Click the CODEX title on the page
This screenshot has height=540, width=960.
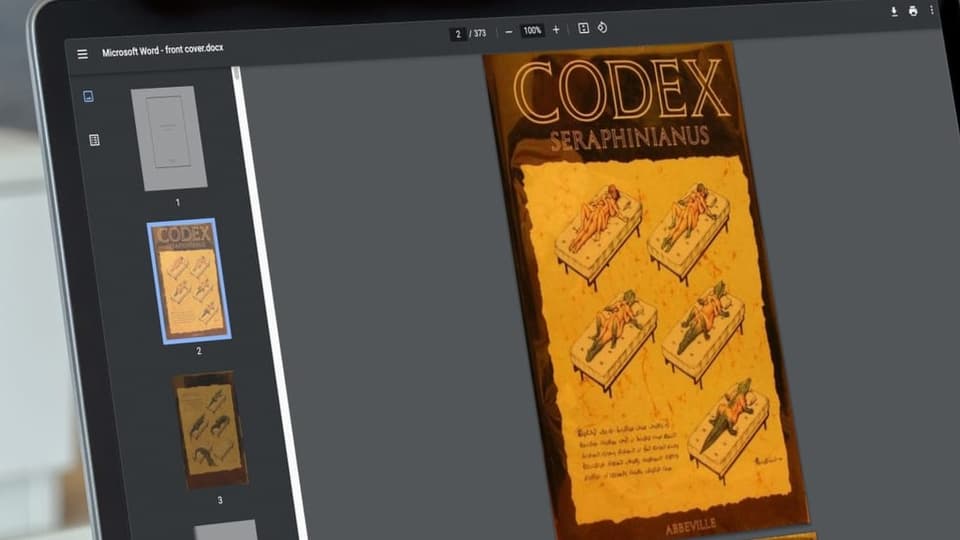621,91
